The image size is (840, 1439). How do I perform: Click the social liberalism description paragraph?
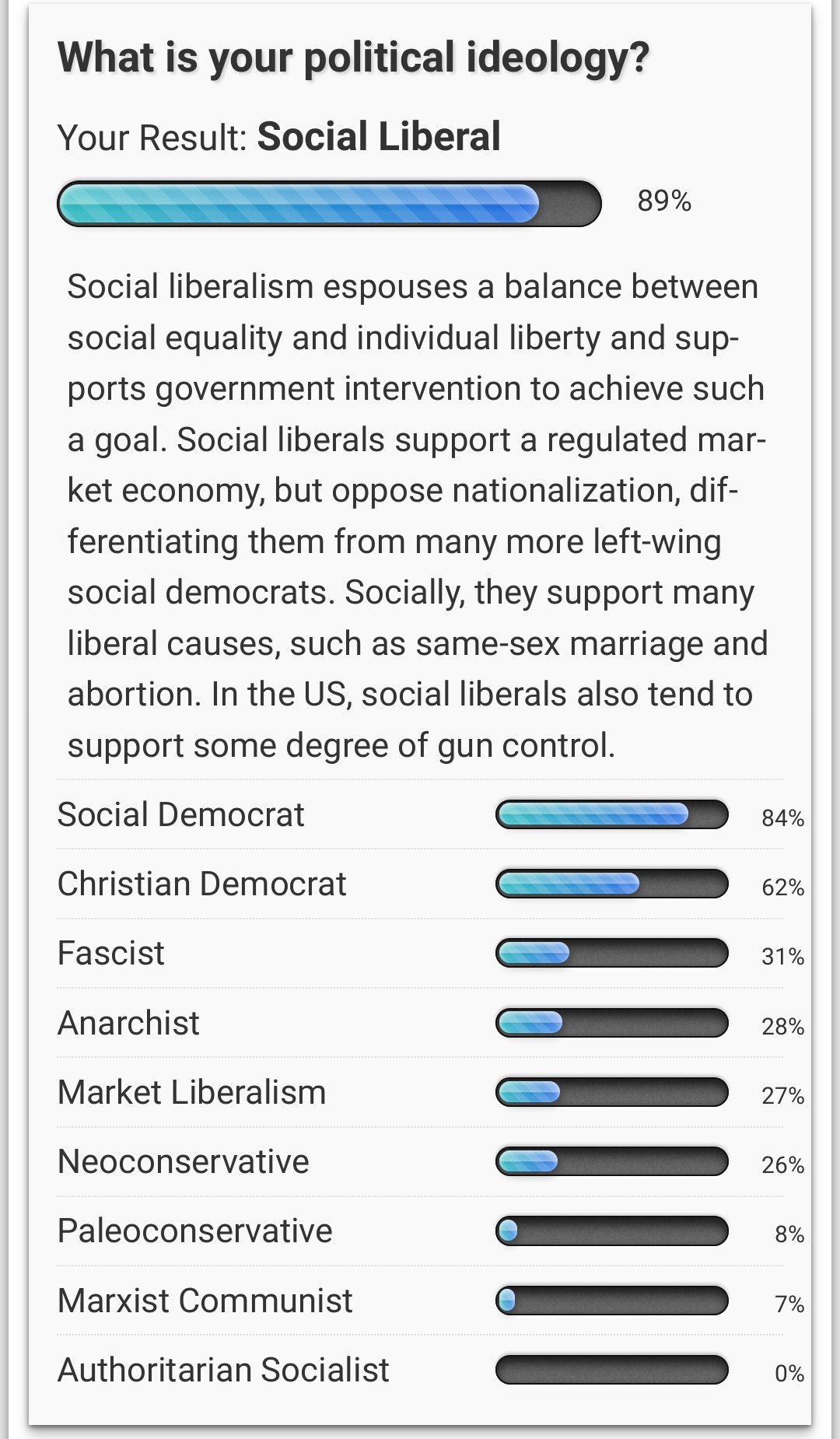point(417,515)
